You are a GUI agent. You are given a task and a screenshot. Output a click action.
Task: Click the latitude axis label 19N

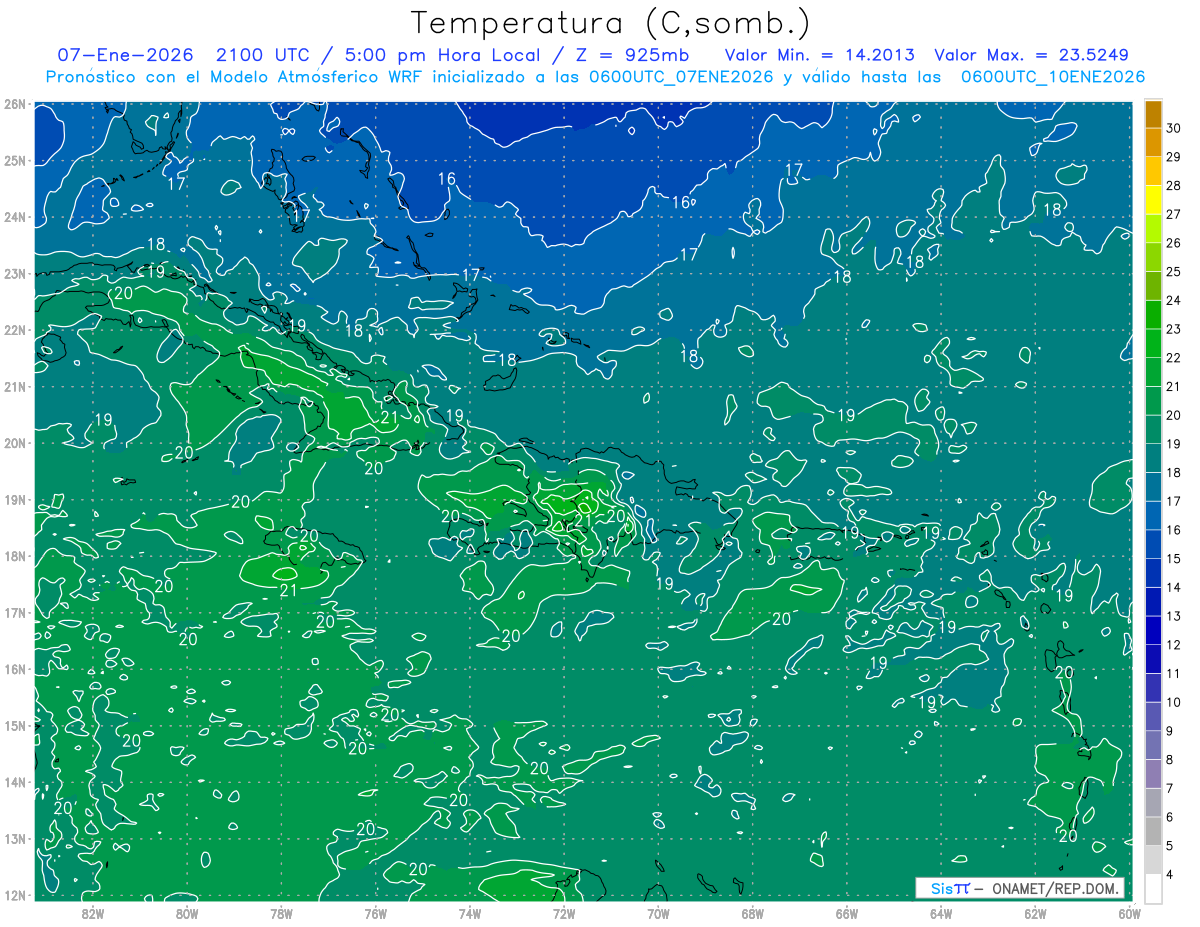point(14,499)
